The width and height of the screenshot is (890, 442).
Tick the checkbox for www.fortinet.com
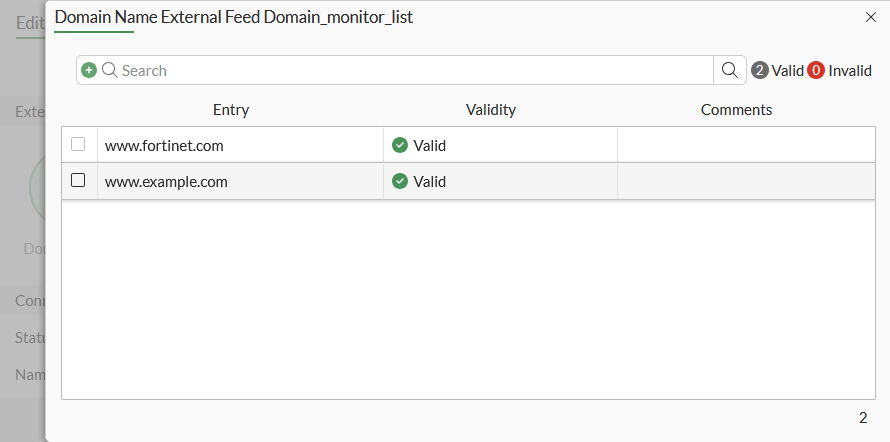coord(78,145)
